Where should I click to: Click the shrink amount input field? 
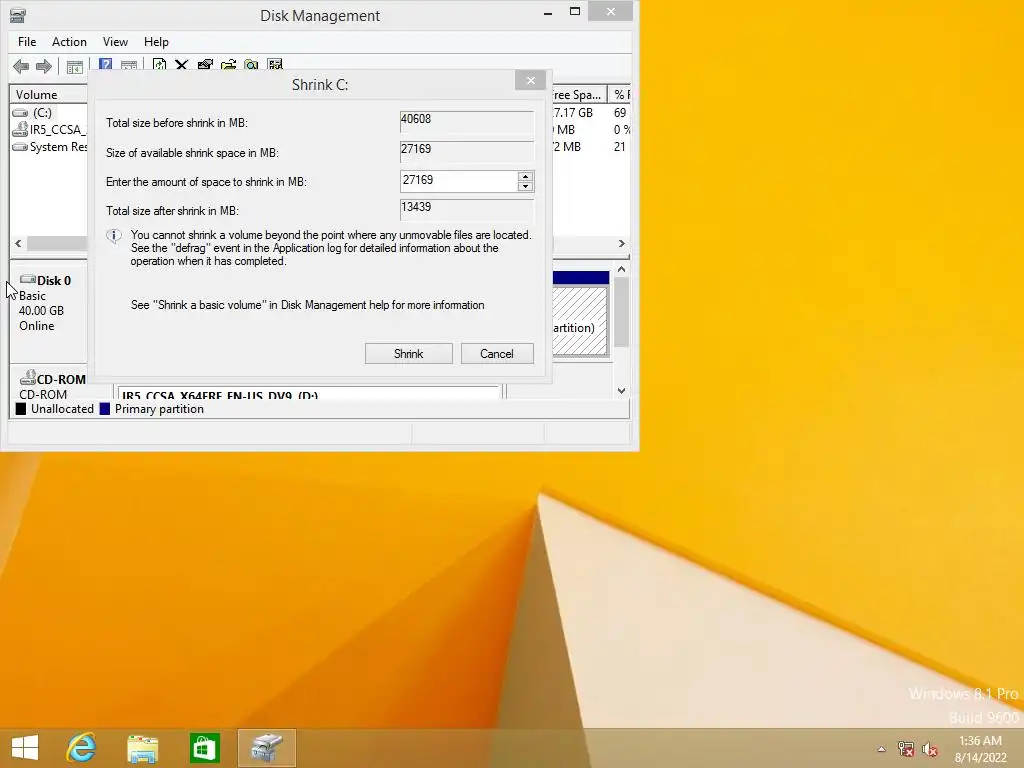click(x=458, y=181)
